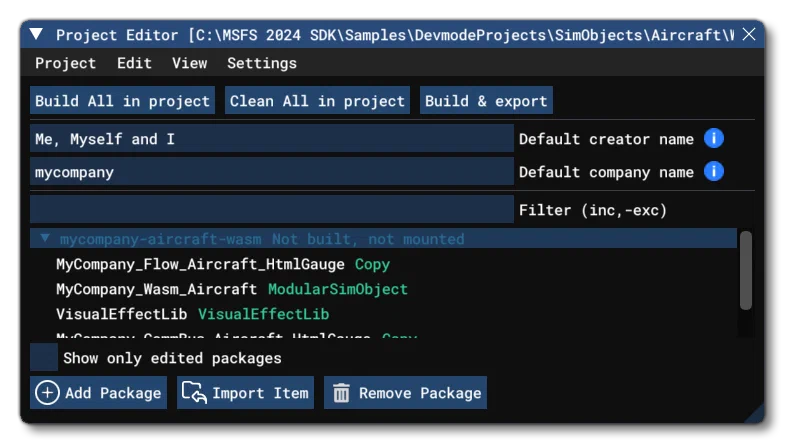The height and width of the screenshot is (444, 785).
Task: Click the 'Filter (inc,-exc)' label
Action: tap(593, 210)
